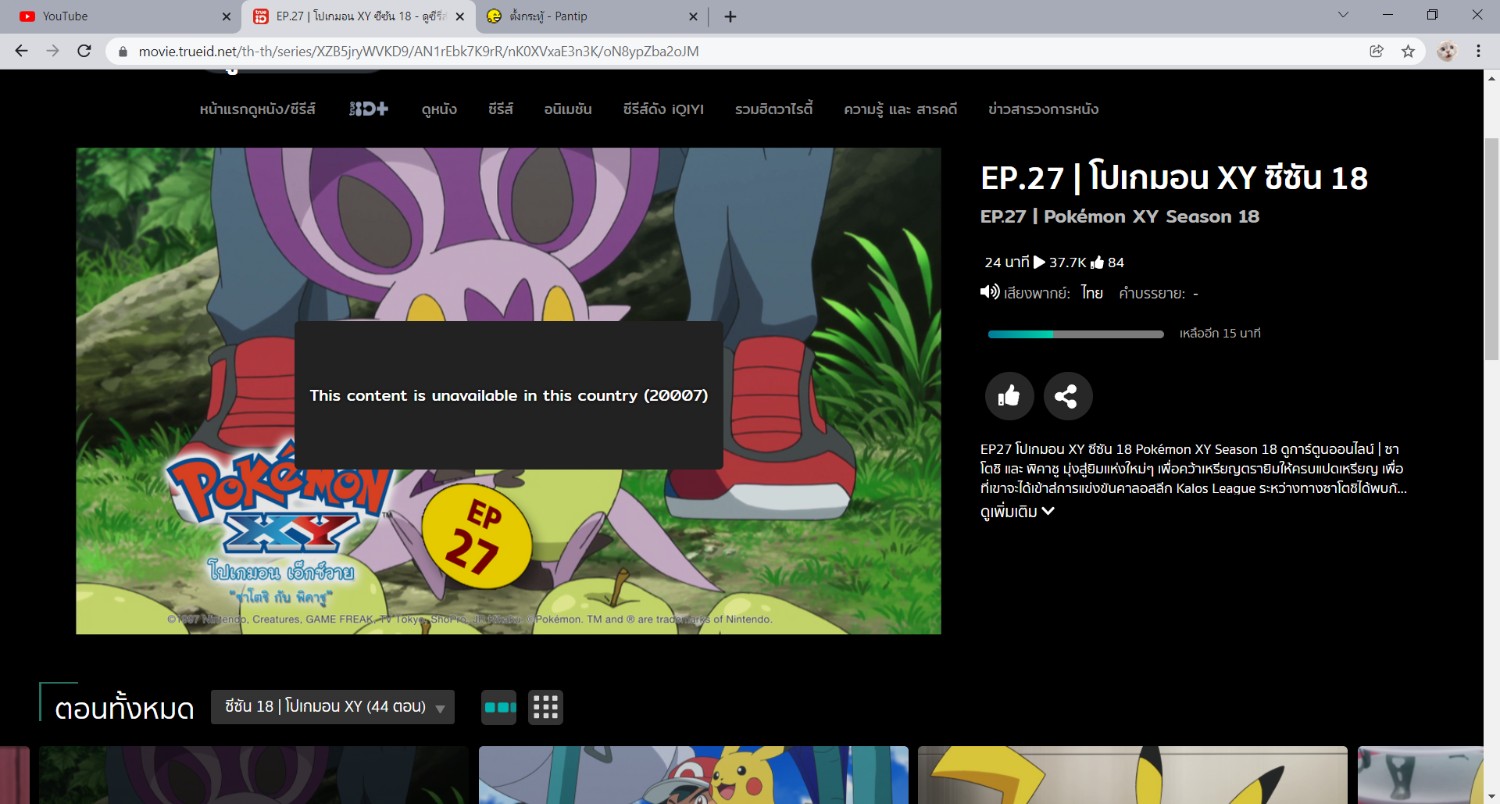Switch to the YouTube tab

click(x=120, y=16)
